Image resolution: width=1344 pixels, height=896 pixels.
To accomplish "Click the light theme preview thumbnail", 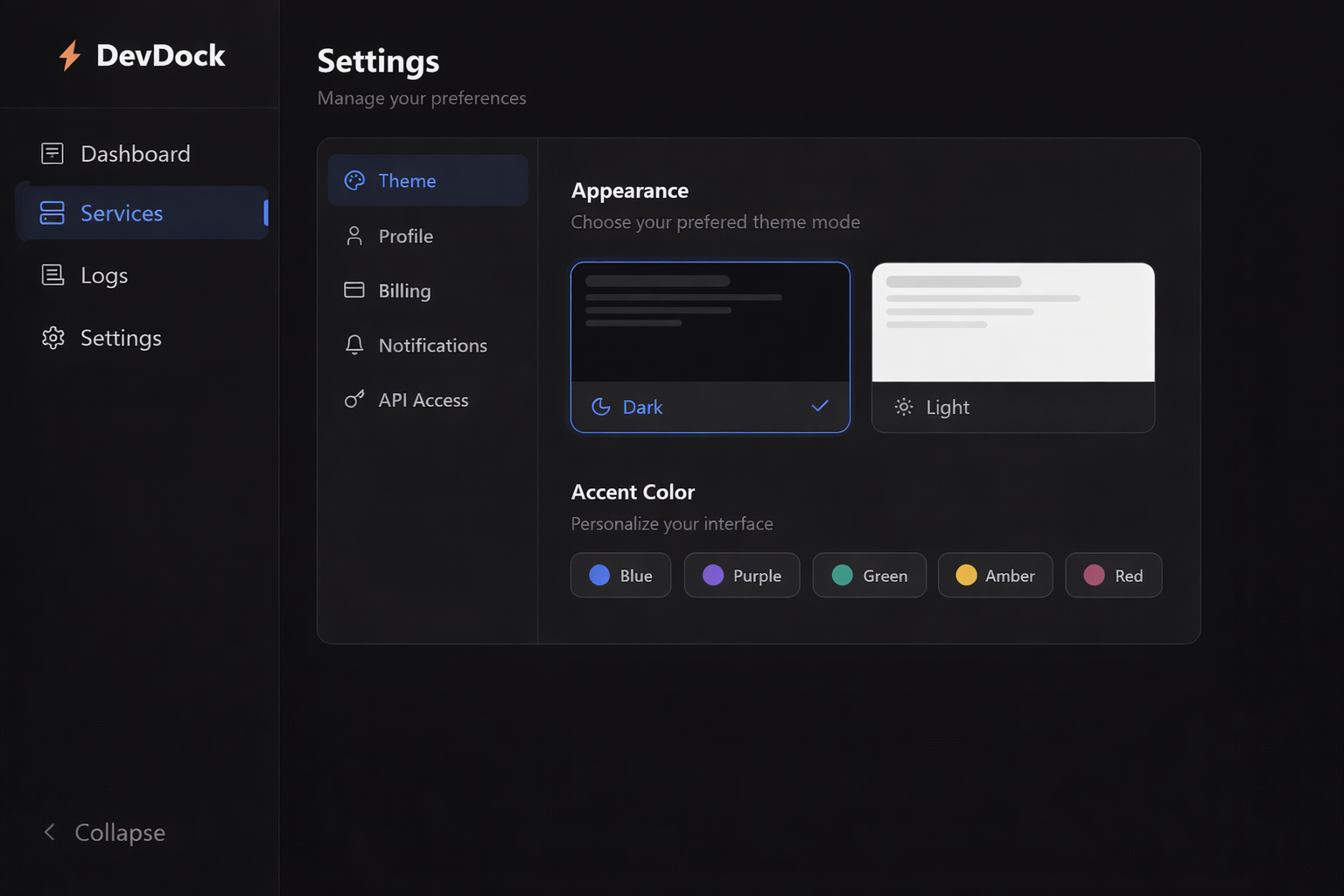I will [1012, 322].
